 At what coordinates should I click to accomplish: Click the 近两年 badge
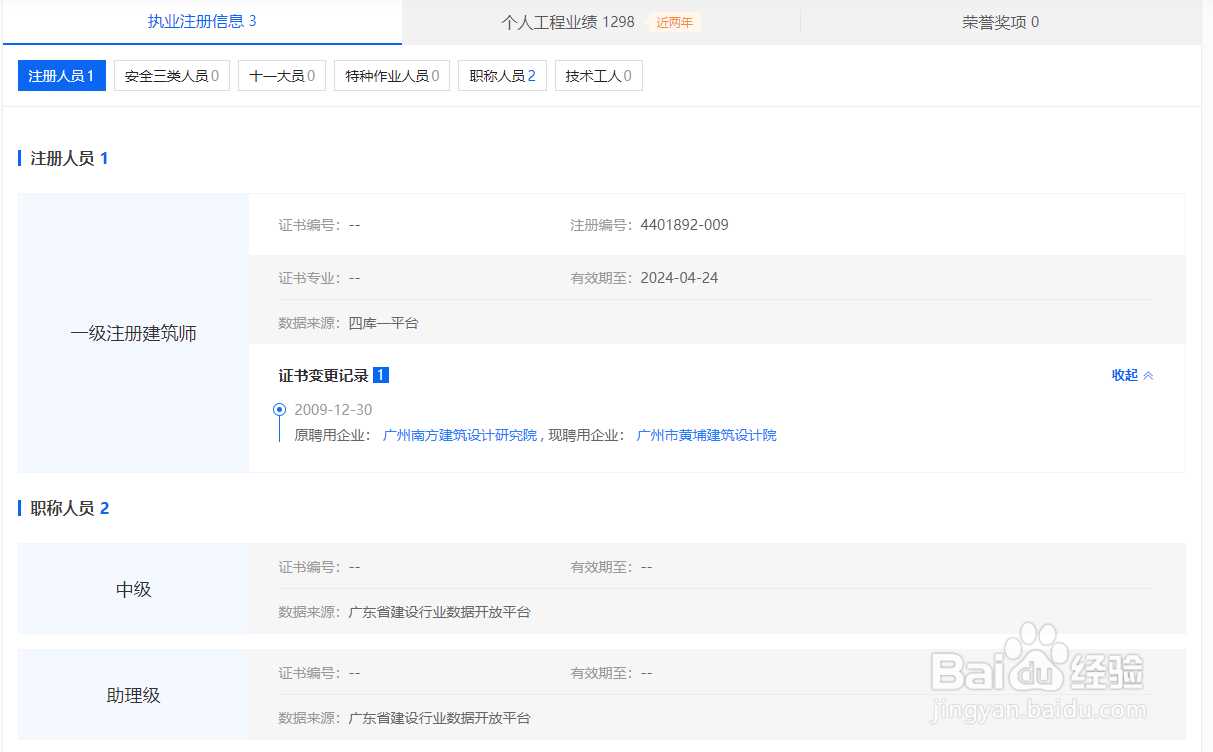point(674,22)
